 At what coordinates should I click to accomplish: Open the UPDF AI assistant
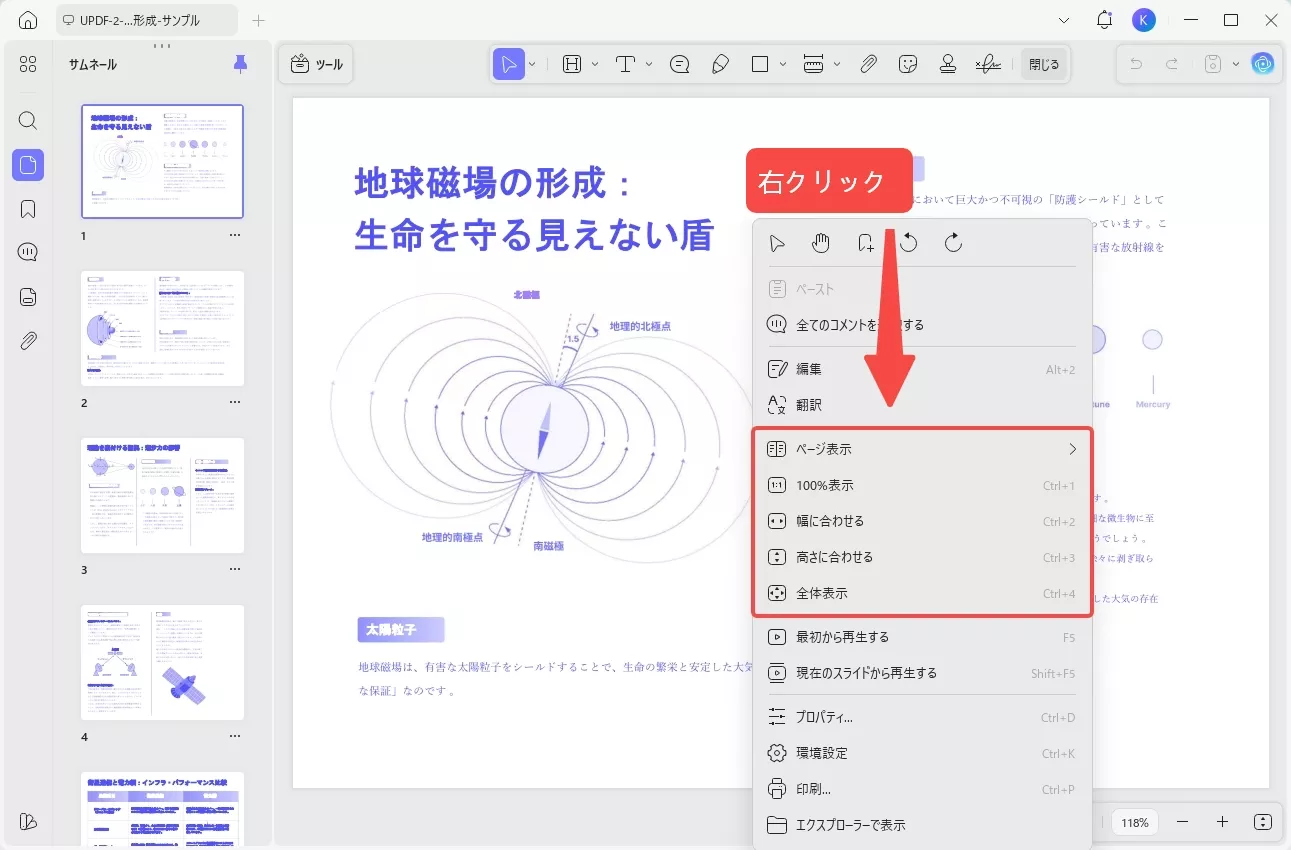pyautogui.click(x=1262, y=64)
